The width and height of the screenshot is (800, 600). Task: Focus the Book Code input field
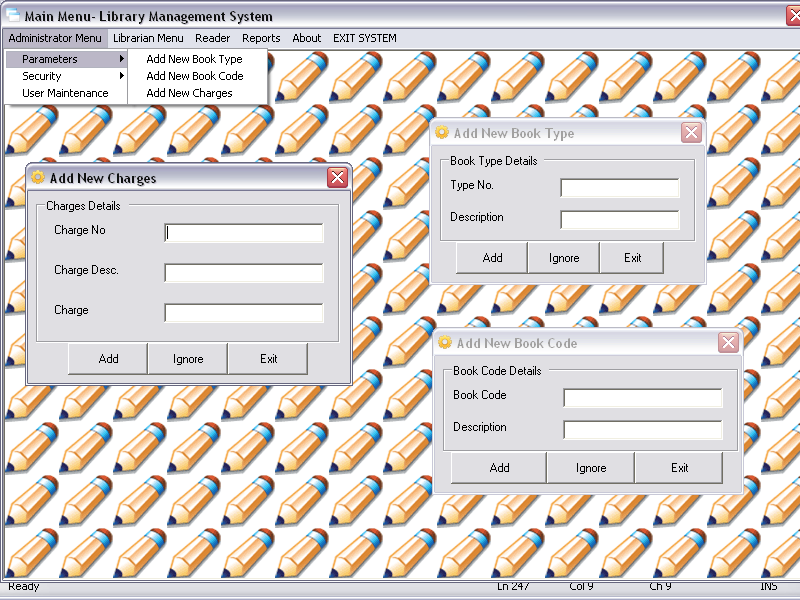click(643, 397)
